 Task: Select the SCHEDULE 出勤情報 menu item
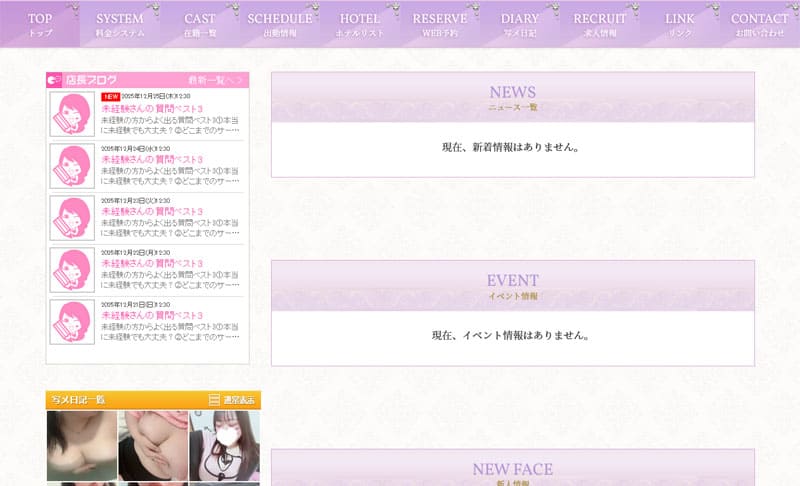tap(280, 24)
